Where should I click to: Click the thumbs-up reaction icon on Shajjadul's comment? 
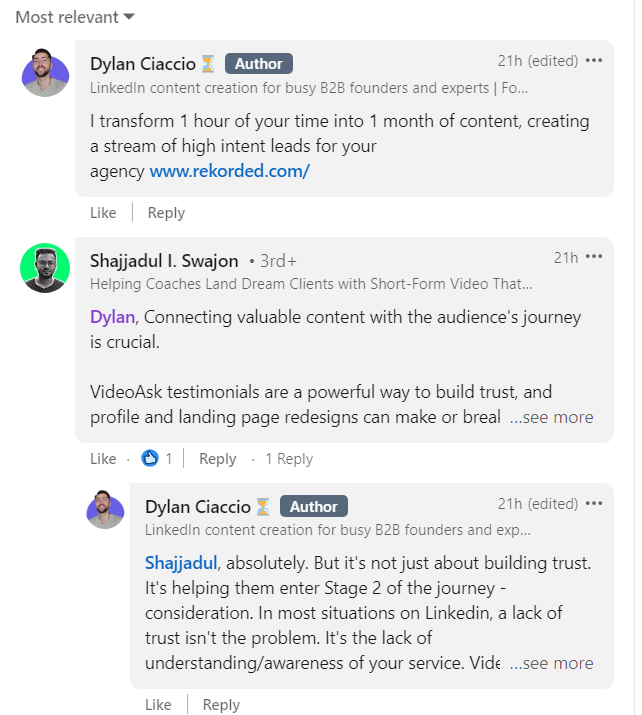pos(150,458)
